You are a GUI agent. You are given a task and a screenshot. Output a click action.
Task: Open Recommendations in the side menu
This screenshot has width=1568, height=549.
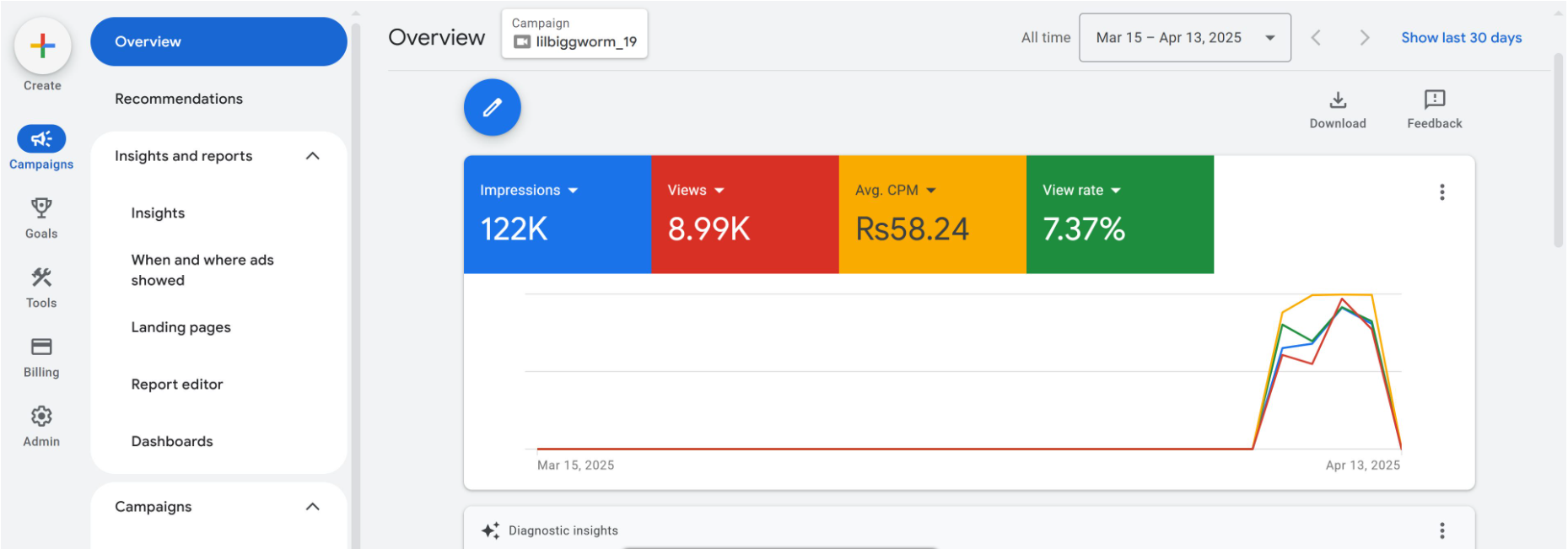179,99
